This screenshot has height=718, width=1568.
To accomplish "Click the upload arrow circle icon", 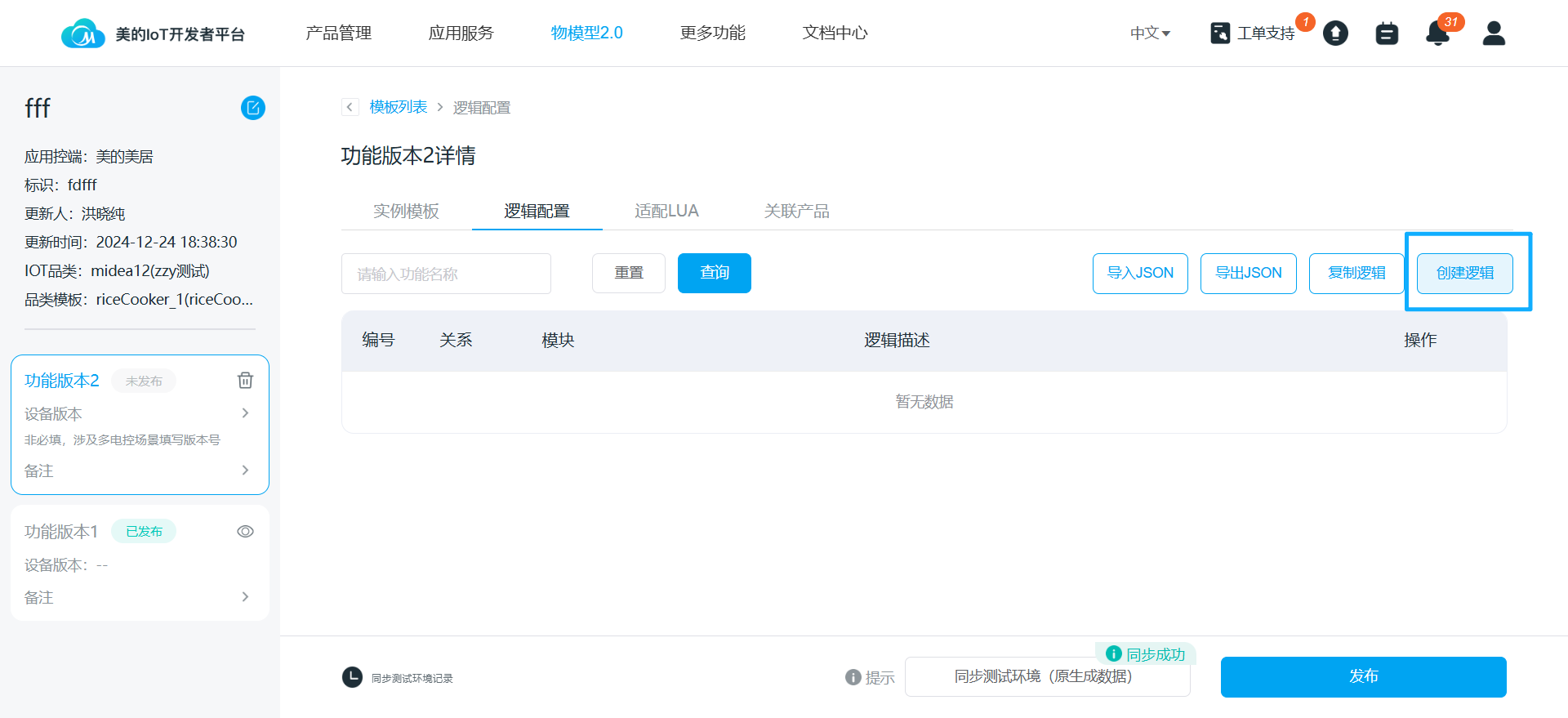I will [x=1335, y=33].
